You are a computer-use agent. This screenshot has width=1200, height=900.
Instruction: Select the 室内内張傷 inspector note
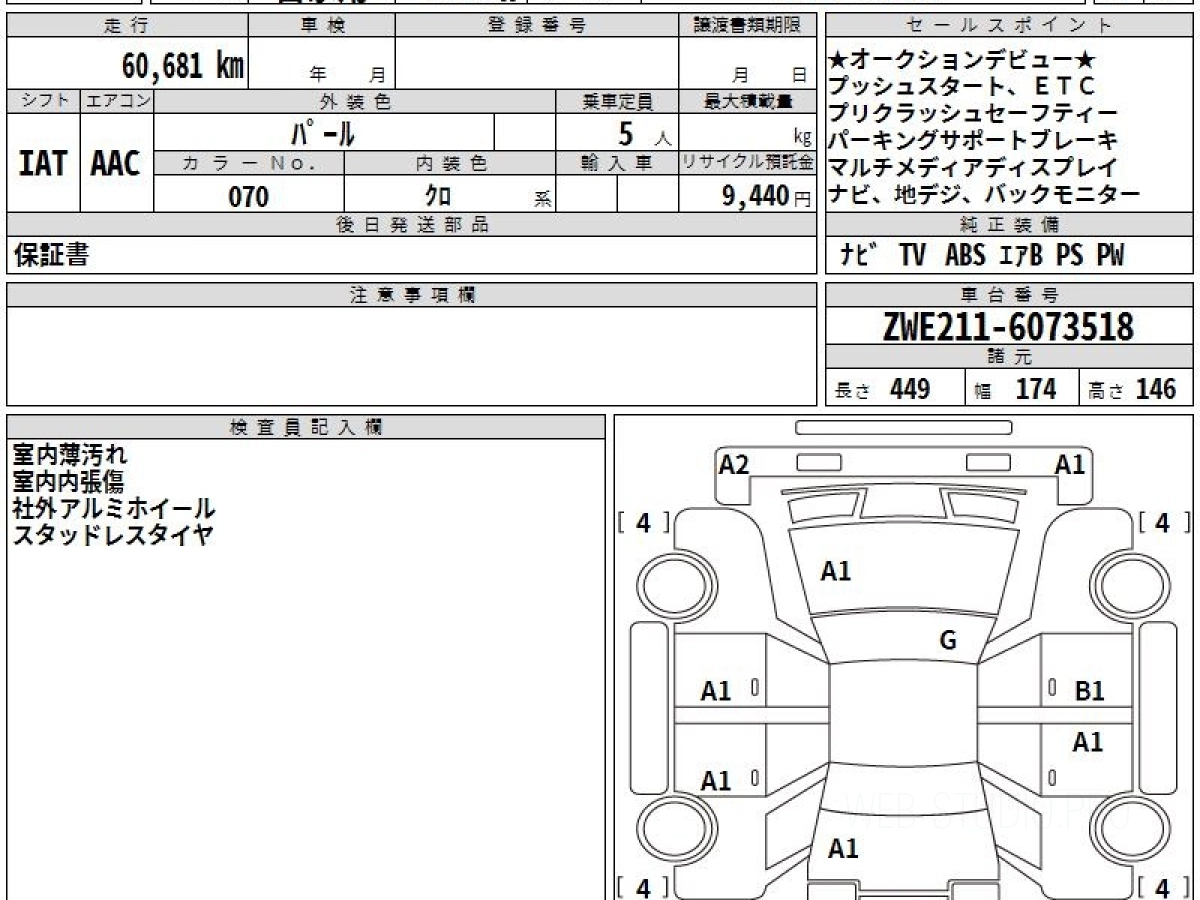(68, 482)
